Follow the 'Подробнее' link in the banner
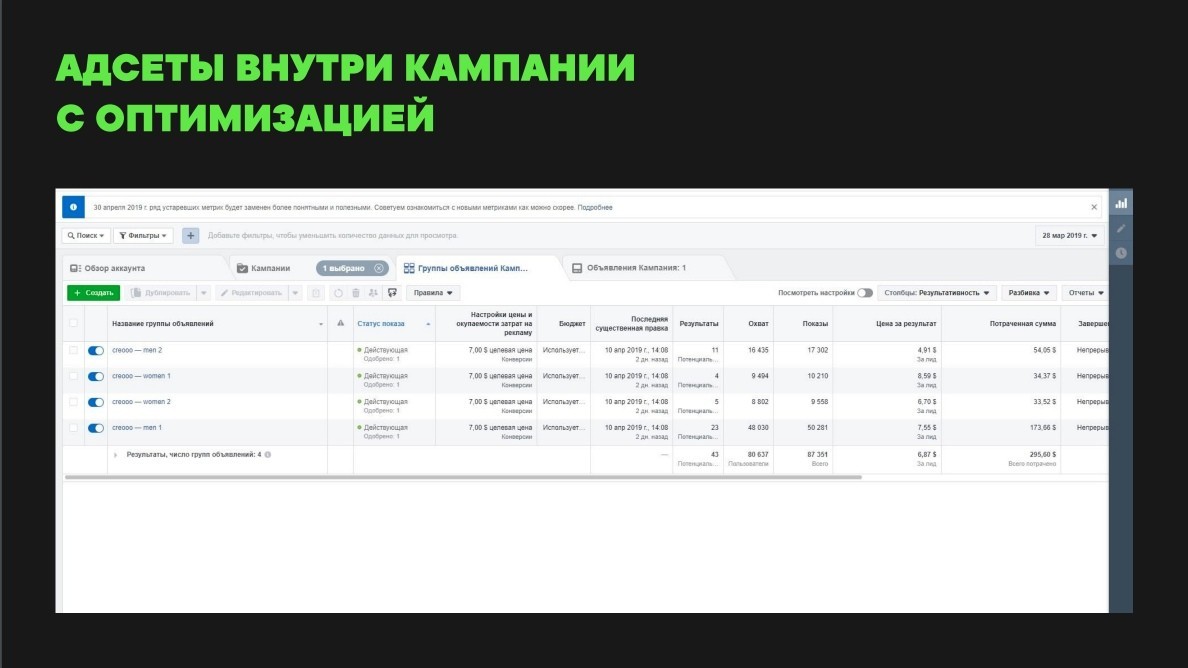Viewport: 1188px width, 668px height. click(595, 208)
